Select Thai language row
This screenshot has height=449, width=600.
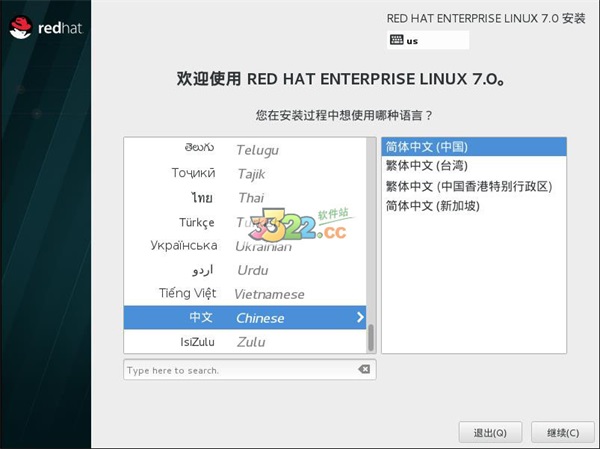pos(245,198)
